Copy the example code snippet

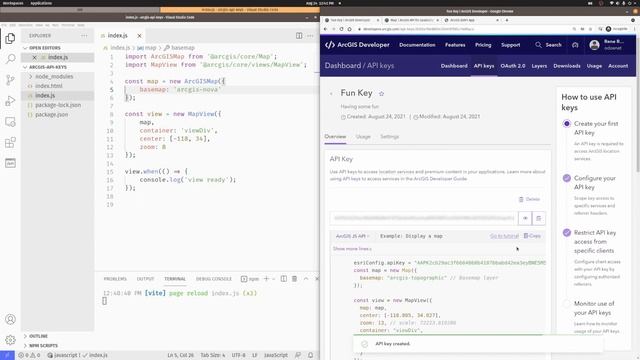click(x=532, y=236)
